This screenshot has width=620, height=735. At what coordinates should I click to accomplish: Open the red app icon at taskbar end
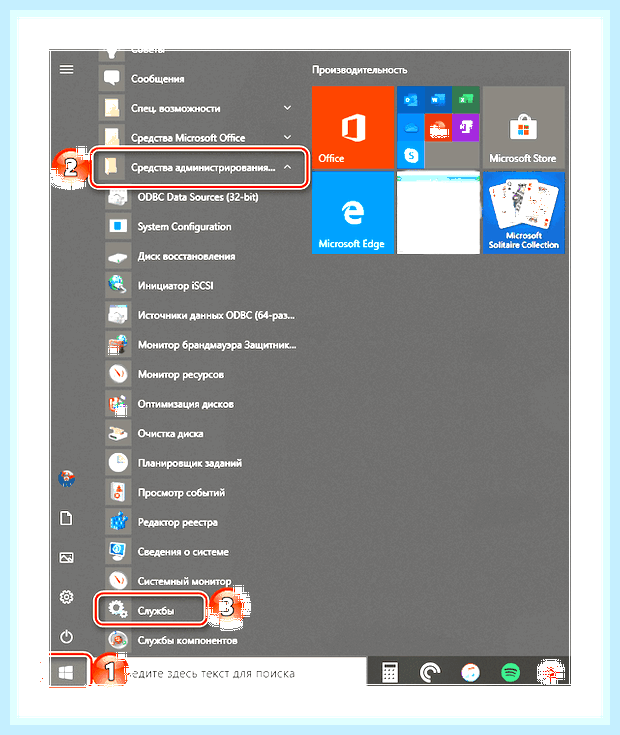pyautogui.click(x=551, y=673)
